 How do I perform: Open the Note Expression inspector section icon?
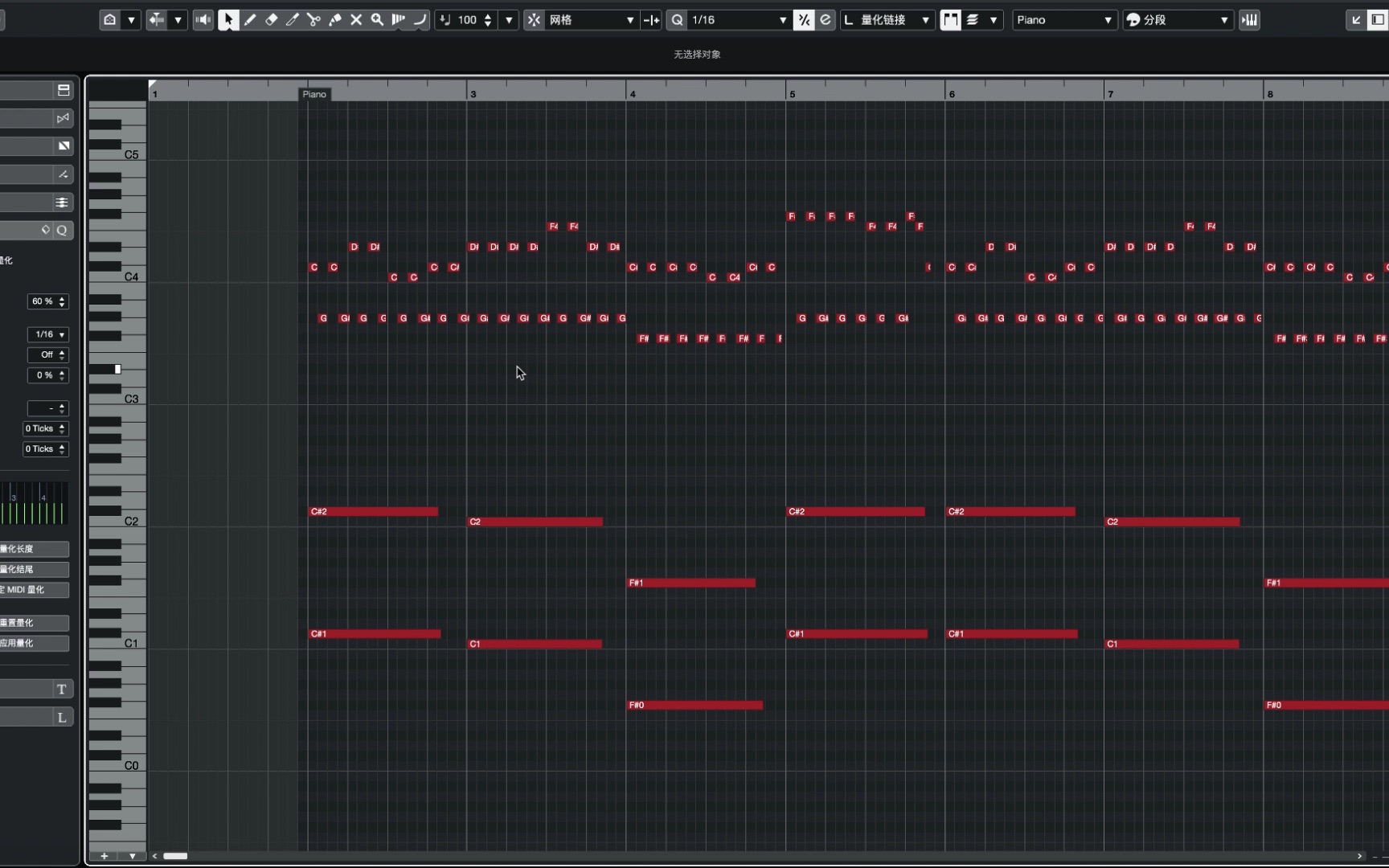(x=64, y=118)
